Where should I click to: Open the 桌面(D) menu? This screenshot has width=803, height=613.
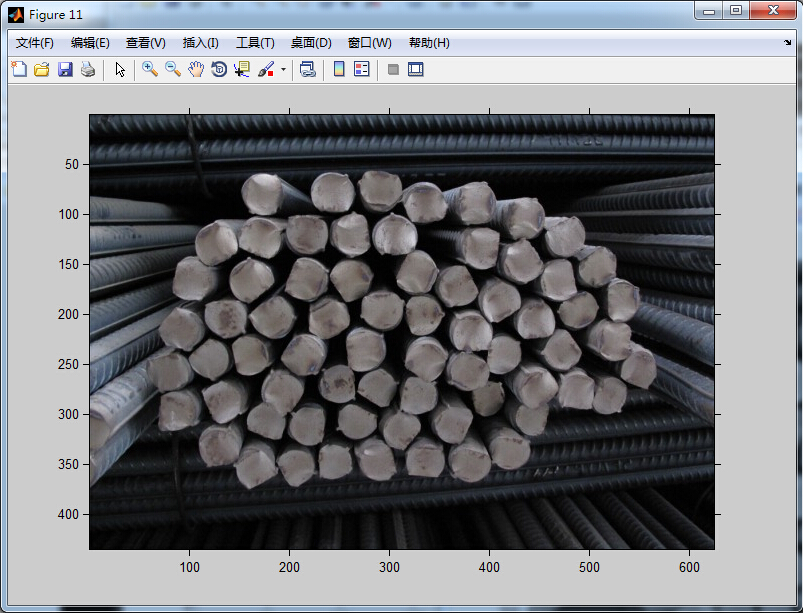(x=311, y=43)
